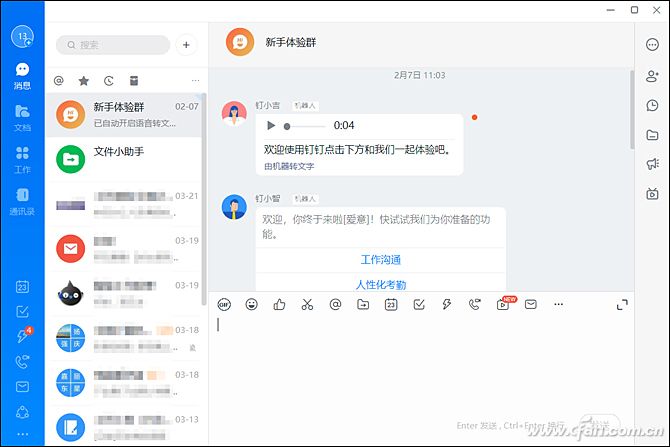The height and width of the screenshot is (447, 670).
Task: Show recent history filter icon
Action: pos(109,80)
